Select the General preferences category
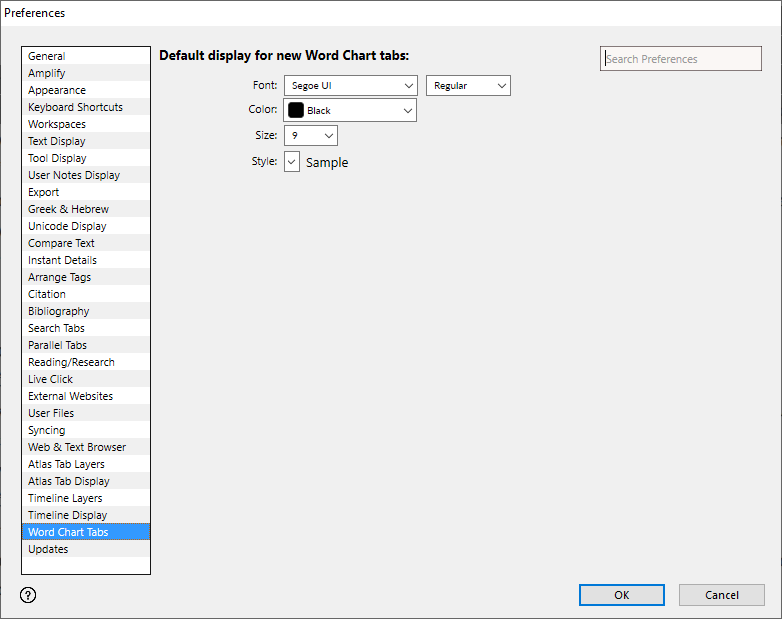Image resolution: width=782 pixels, height=619 pixels. pos(47,57)
